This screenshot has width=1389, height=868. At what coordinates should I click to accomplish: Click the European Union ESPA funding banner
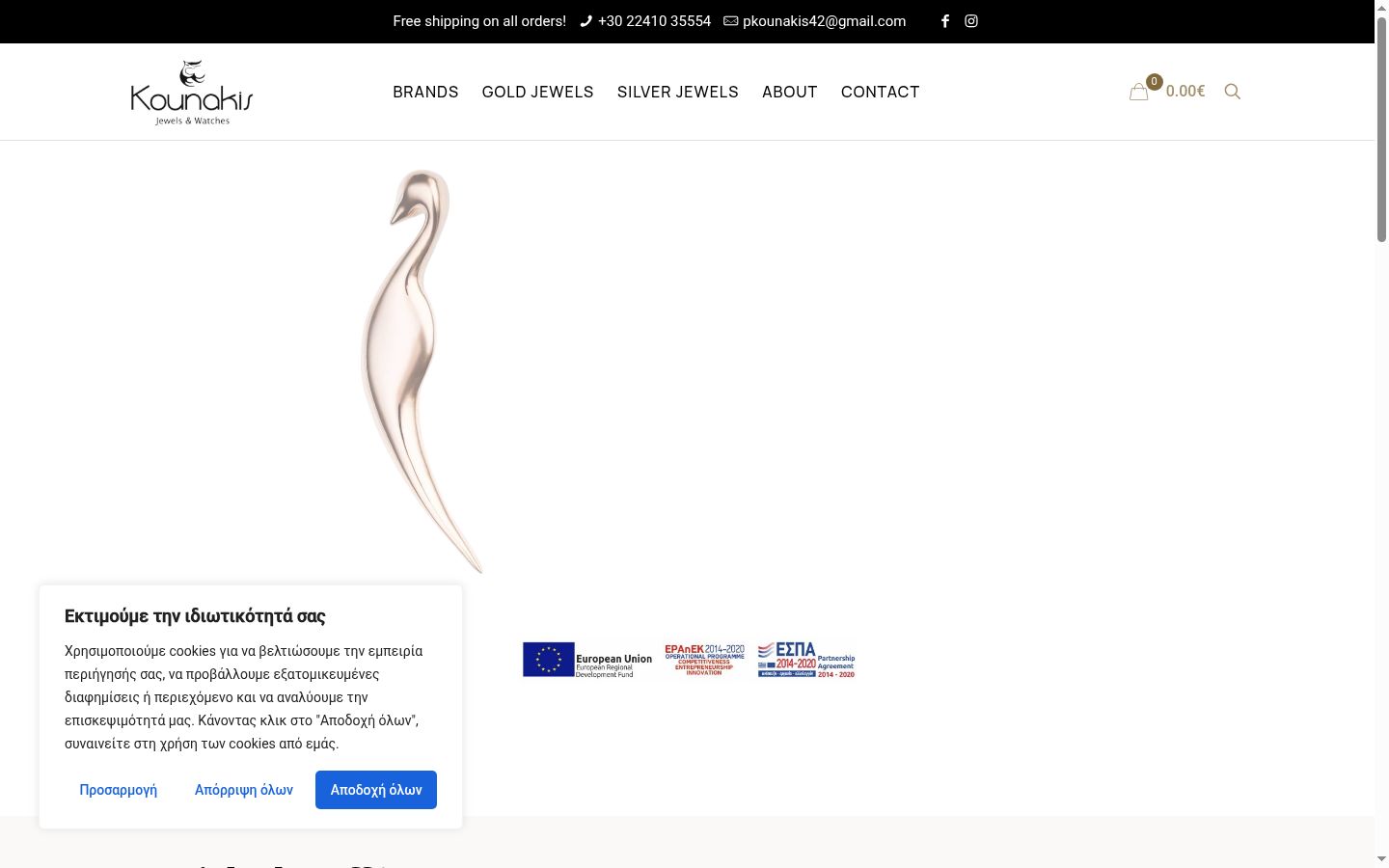point(689,660)
